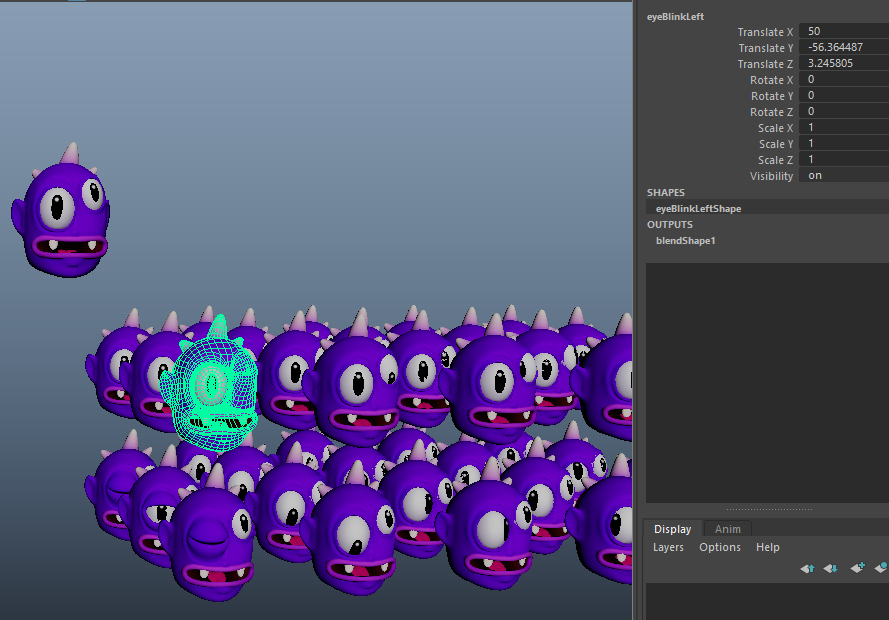Click the Translate Z value field
Image resolution: width=889 pixels, height=620 pixels.
(844, 64)
